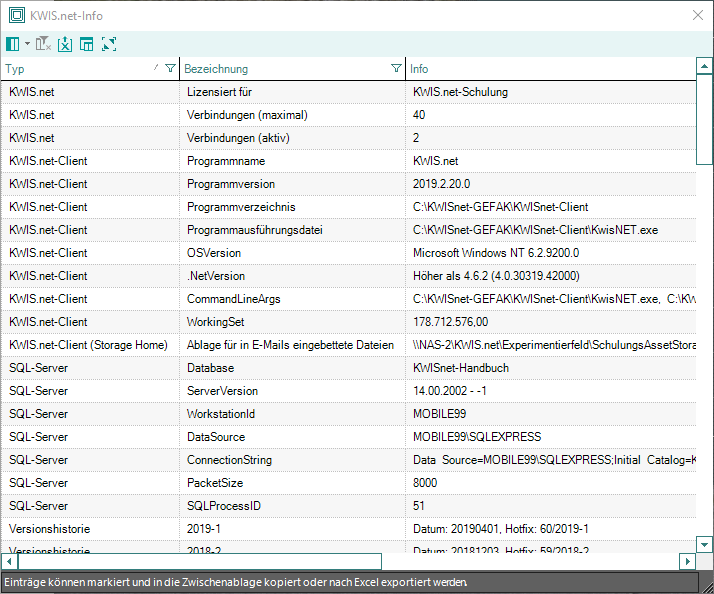714x594 pixels.
Task: Clear all filters via toolbar icon
Action: coord(43,44)
